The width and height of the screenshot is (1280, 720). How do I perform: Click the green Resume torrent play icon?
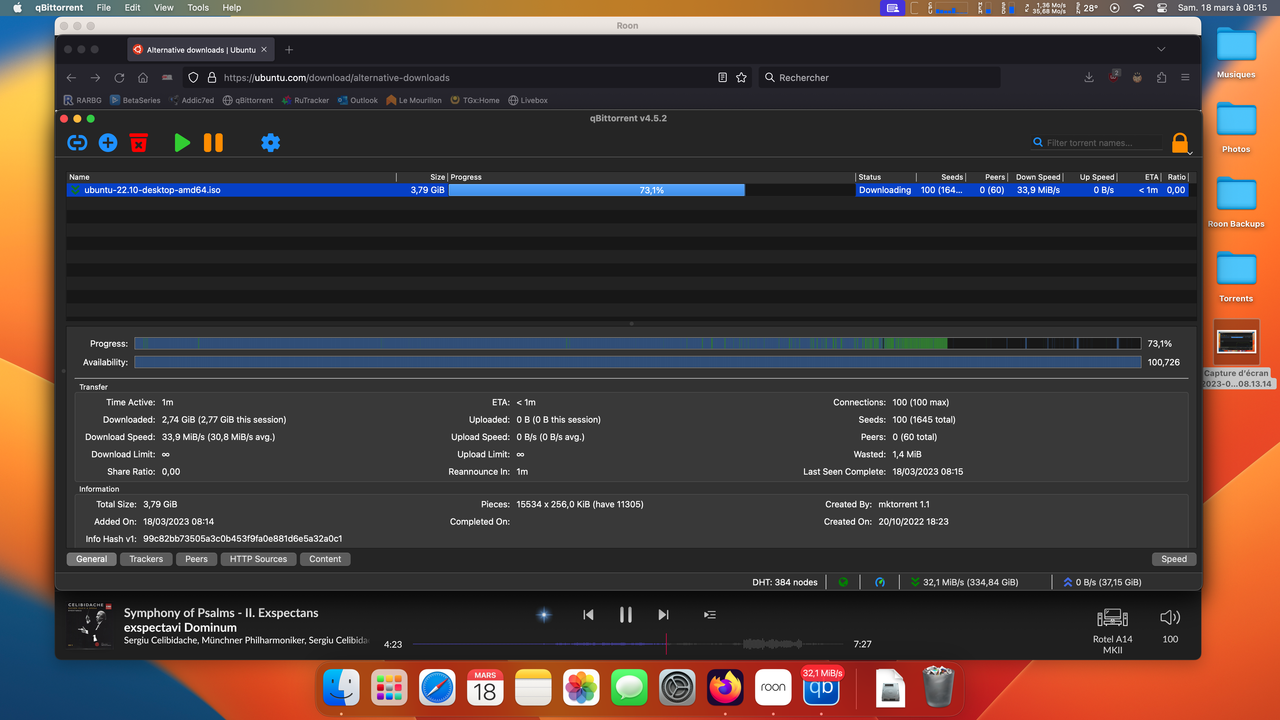pyautogui.click(x=182, y=143)
